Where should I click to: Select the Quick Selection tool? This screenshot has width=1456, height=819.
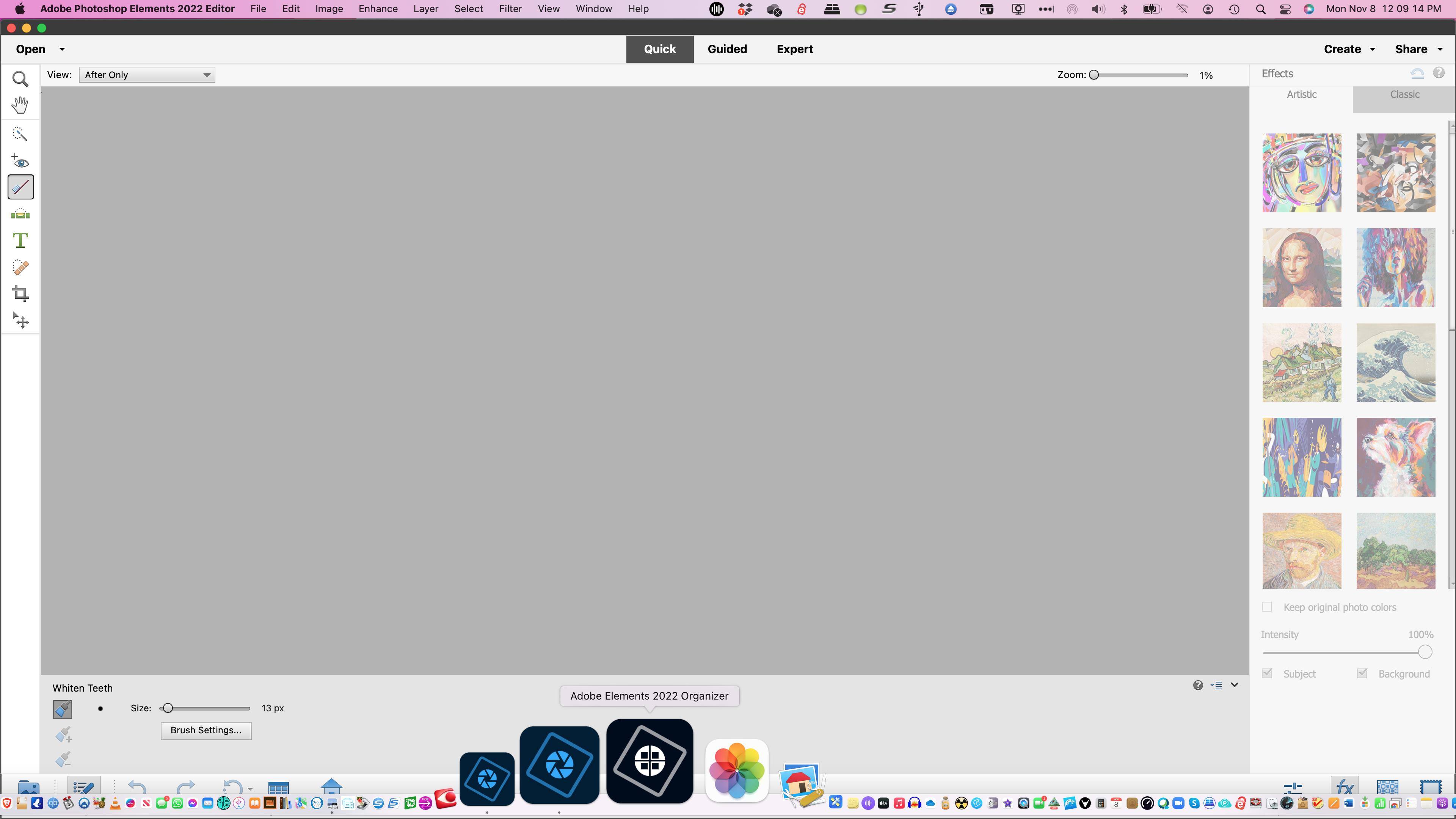click(20, 134)
